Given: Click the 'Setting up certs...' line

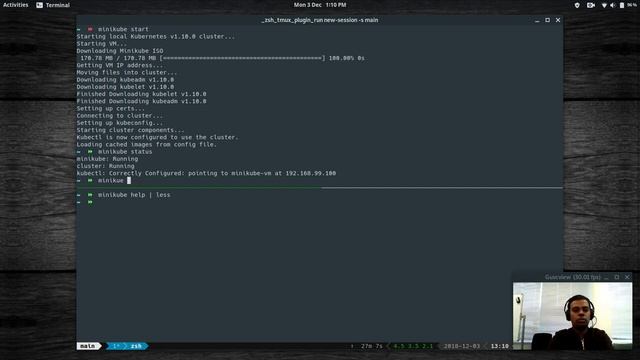Looking at the screenshot, I should click(x=111, y=109).
